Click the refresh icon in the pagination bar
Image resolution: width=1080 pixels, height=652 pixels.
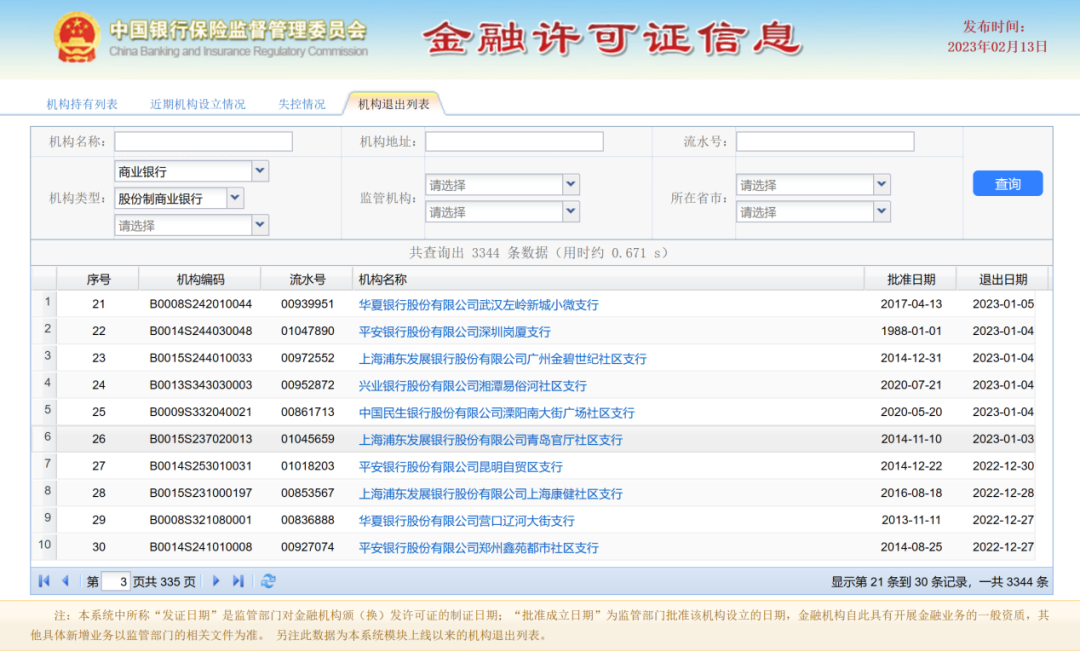(269, 580)
